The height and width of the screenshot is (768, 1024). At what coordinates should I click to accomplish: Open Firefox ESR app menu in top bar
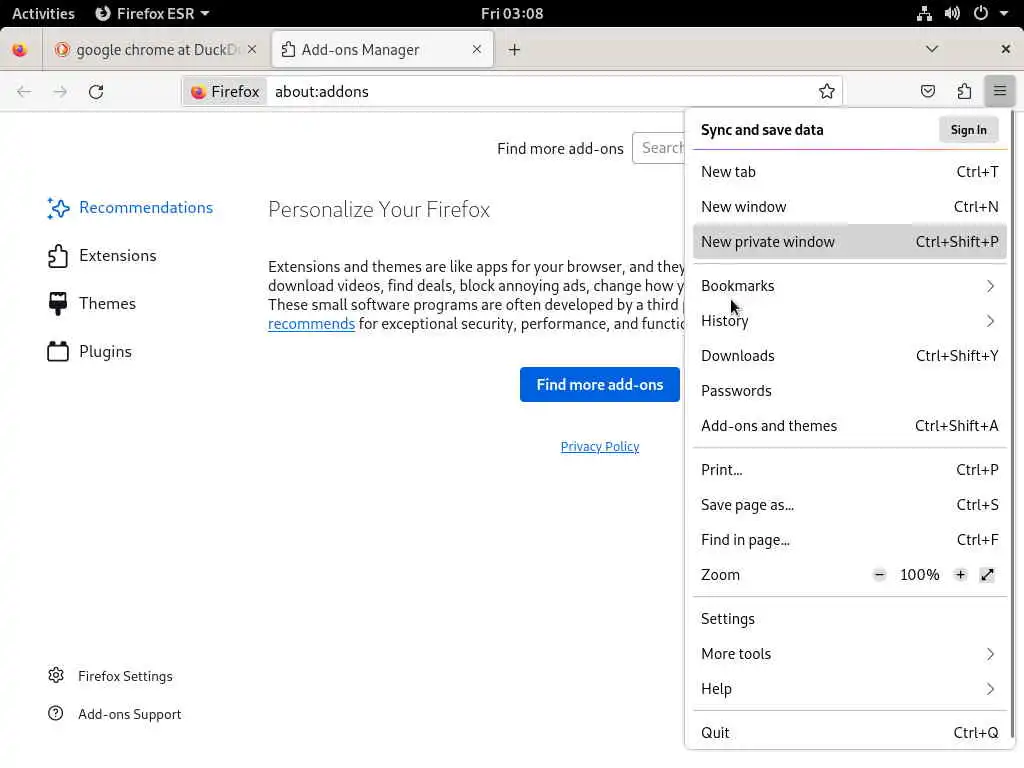152,13
